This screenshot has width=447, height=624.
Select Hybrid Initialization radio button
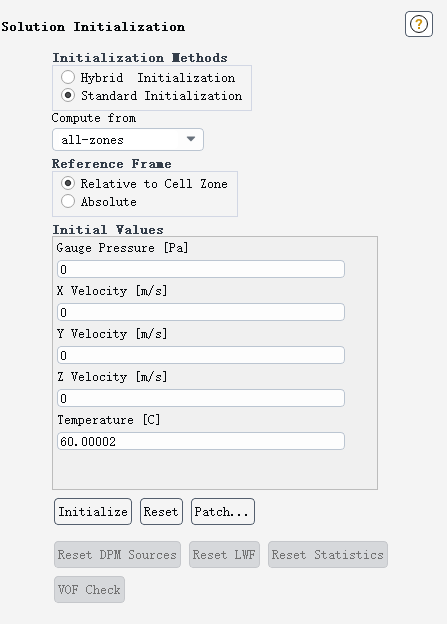pos(68,77)
